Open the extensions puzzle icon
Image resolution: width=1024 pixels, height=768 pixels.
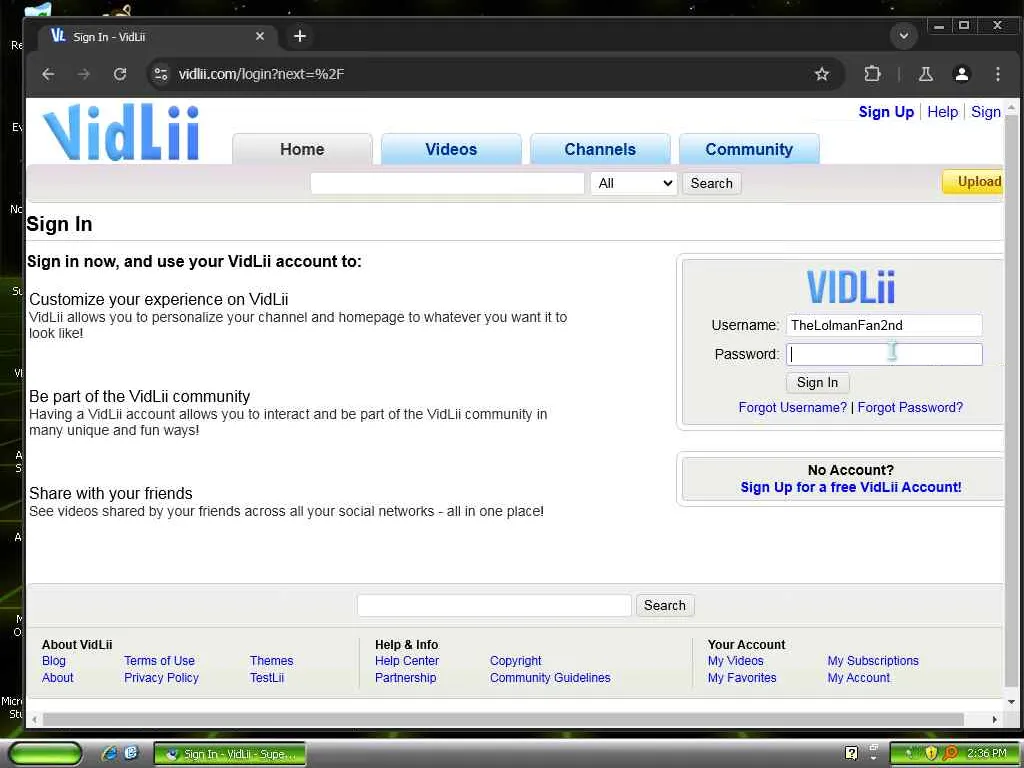(872, 74)
